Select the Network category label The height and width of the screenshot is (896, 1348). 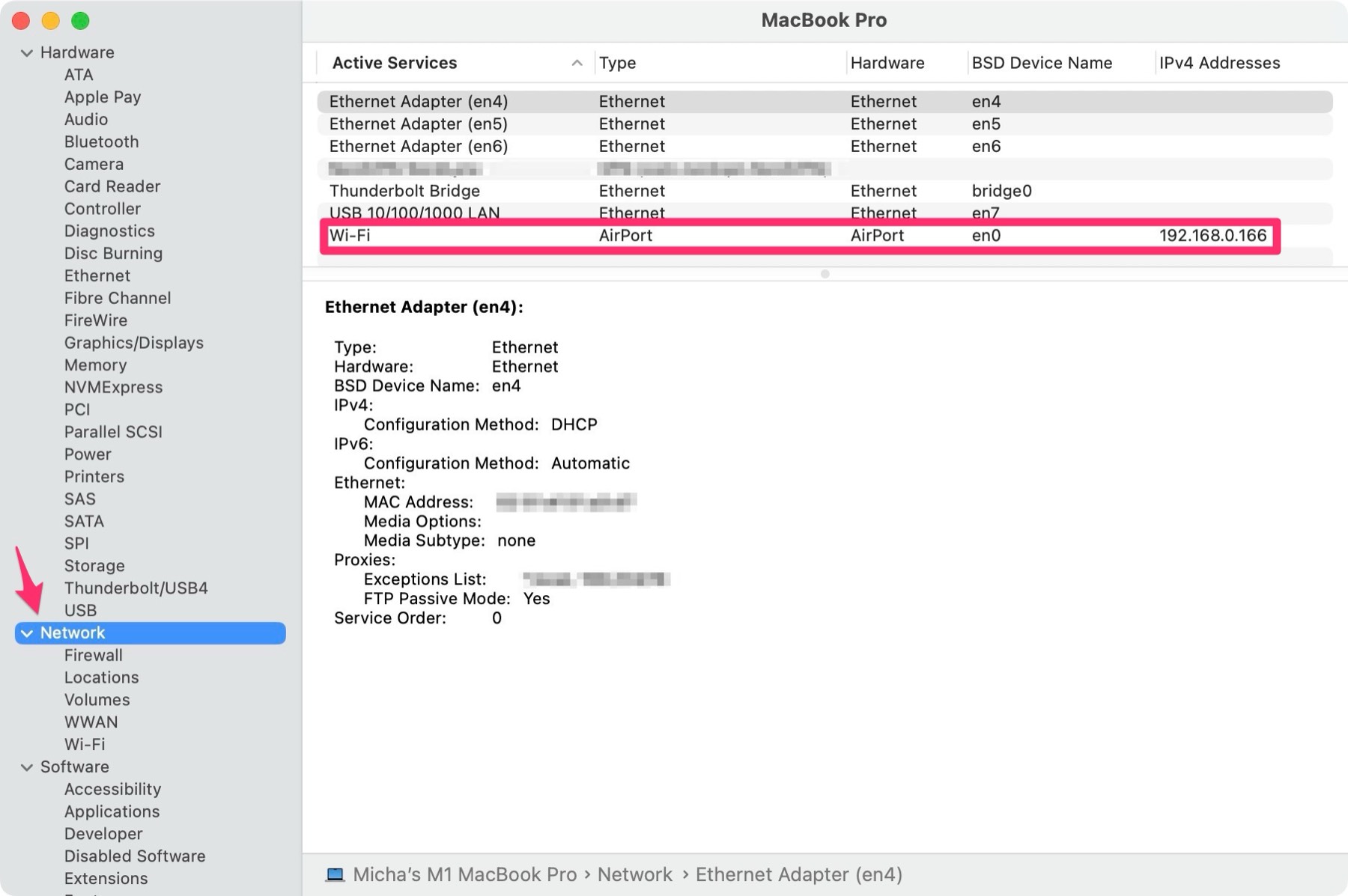click(73, 633)
